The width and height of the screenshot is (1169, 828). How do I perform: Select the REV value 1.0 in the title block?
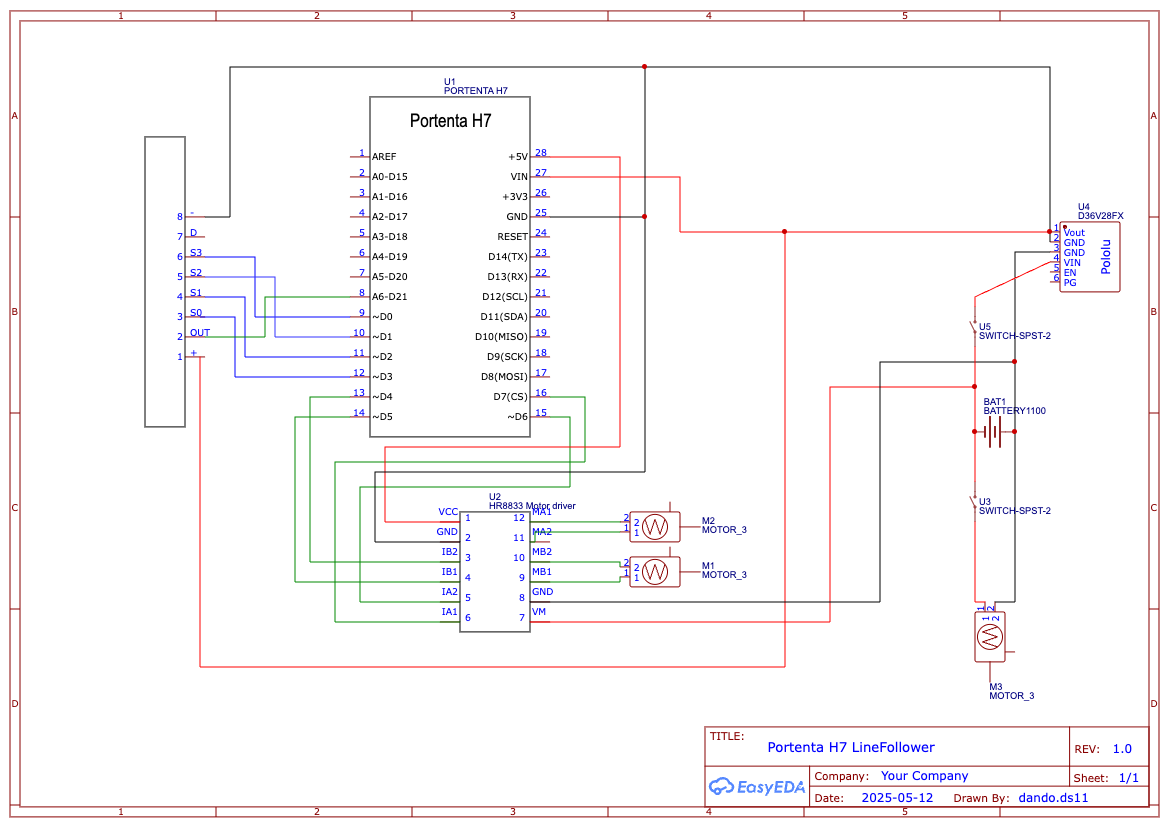(x=1122, y=748)
